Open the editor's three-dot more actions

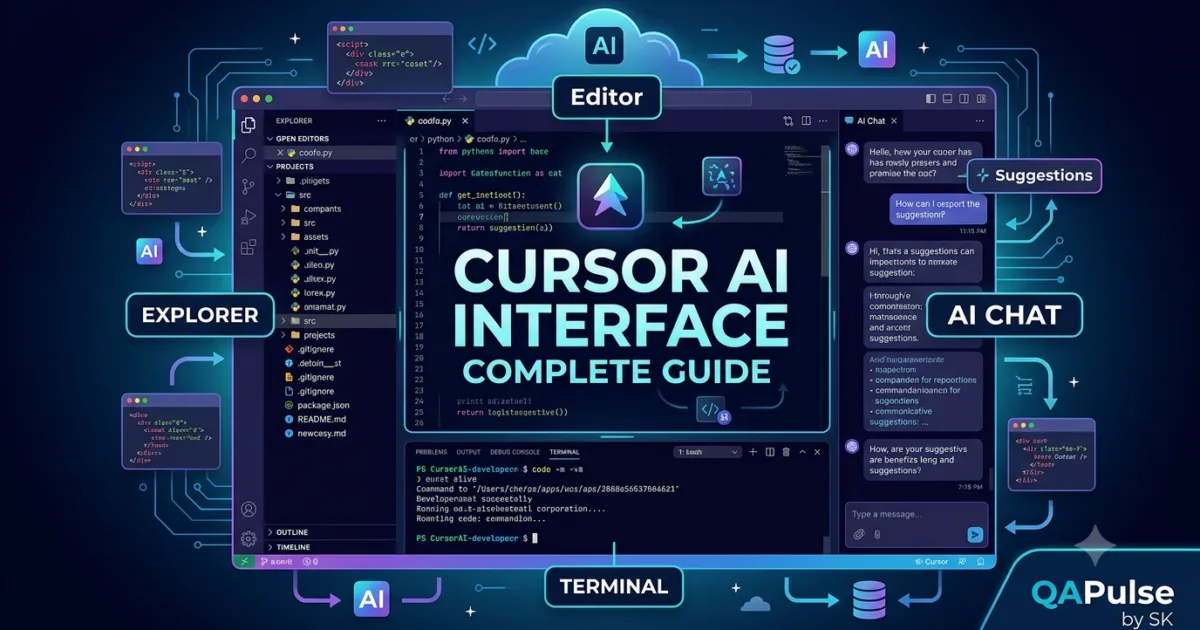click(823, 121)
